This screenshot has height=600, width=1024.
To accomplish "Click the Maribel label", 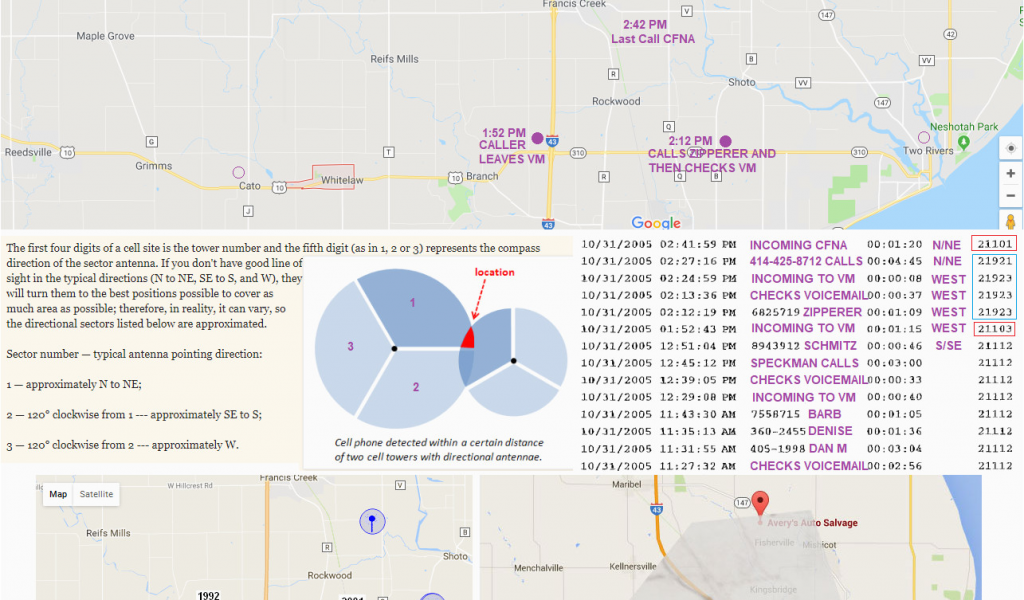I will 626,484.
